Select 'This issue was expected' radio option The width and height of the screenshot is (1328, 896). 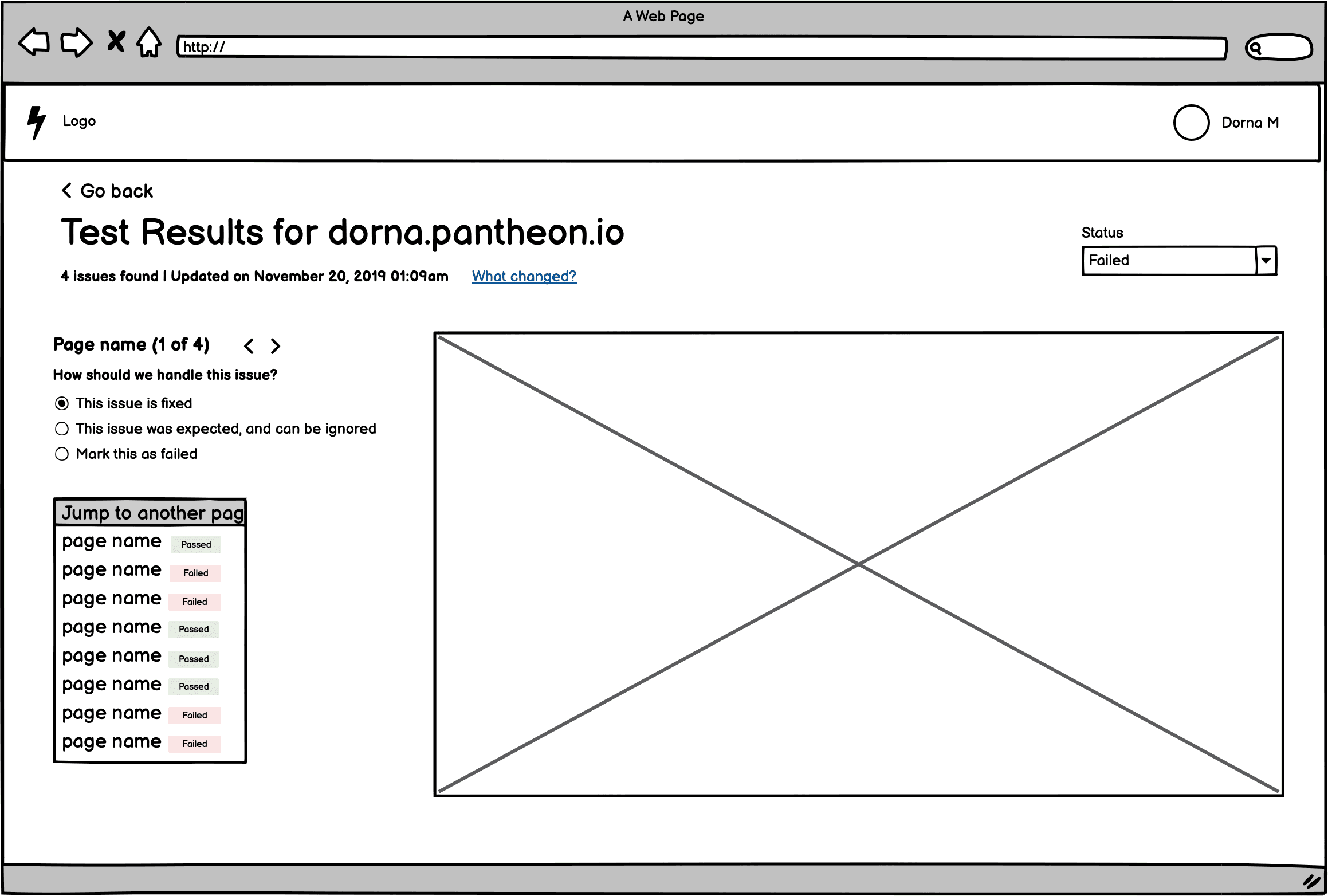click(x=62, y=429)
